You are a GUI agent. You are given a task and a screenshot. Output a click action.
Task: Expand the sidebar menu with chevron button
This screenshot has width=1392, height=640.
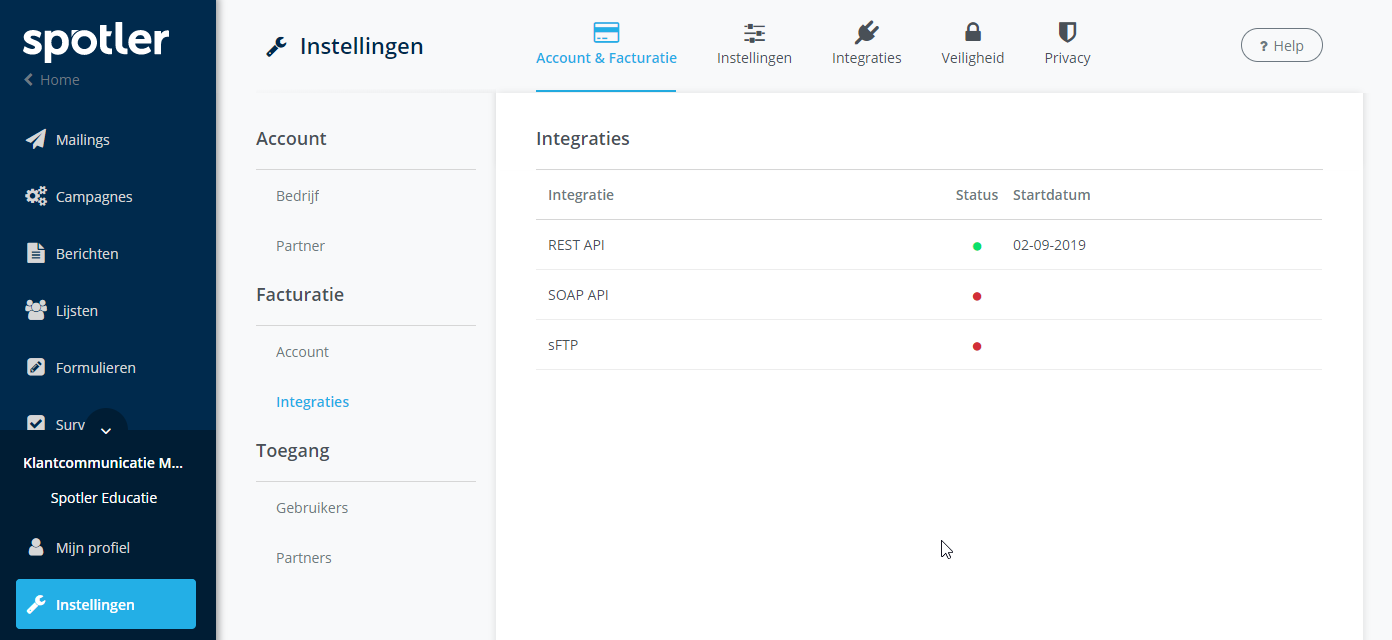pos(106,430)
